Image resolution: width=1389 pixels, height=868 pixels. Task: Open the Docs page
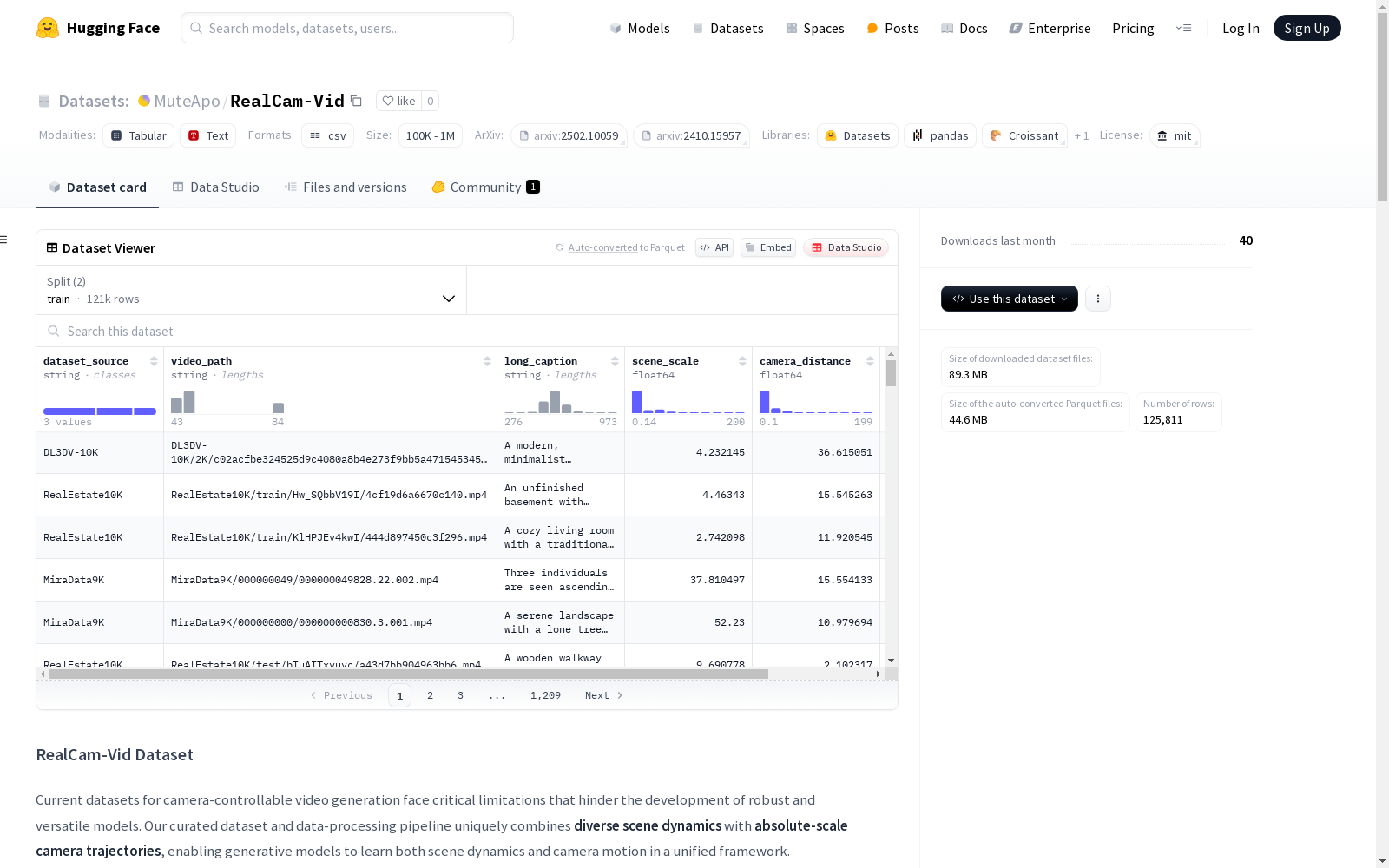pos(964,28)
